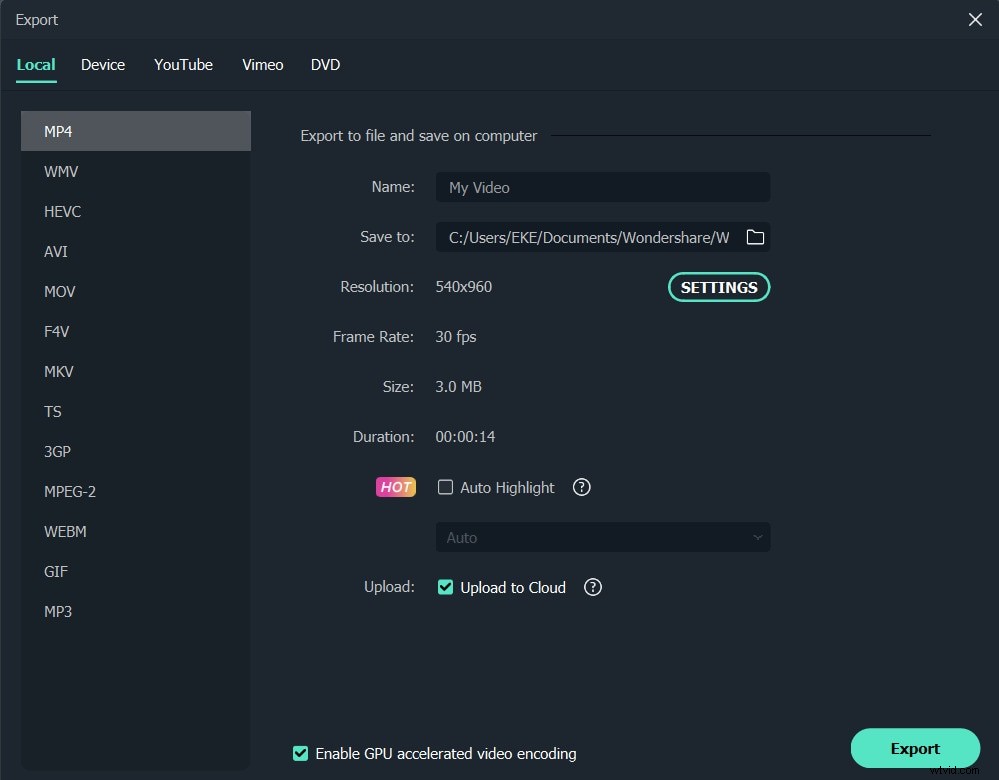Uncheck Upload to Cloud
Viewport: 999px width, 780px height.
445,587
